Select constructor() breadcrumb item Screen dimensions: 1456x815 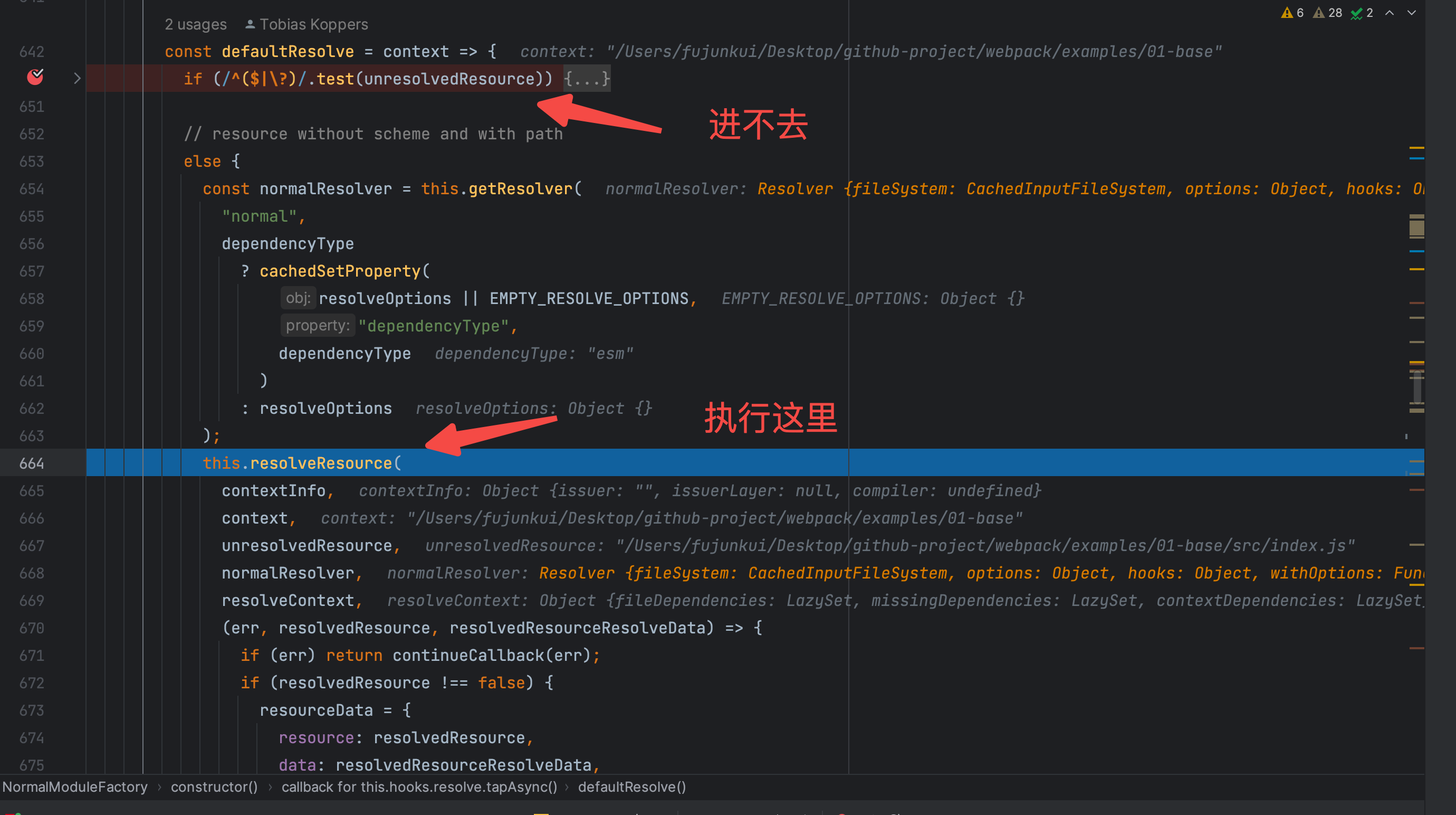[x=214, y=786]
